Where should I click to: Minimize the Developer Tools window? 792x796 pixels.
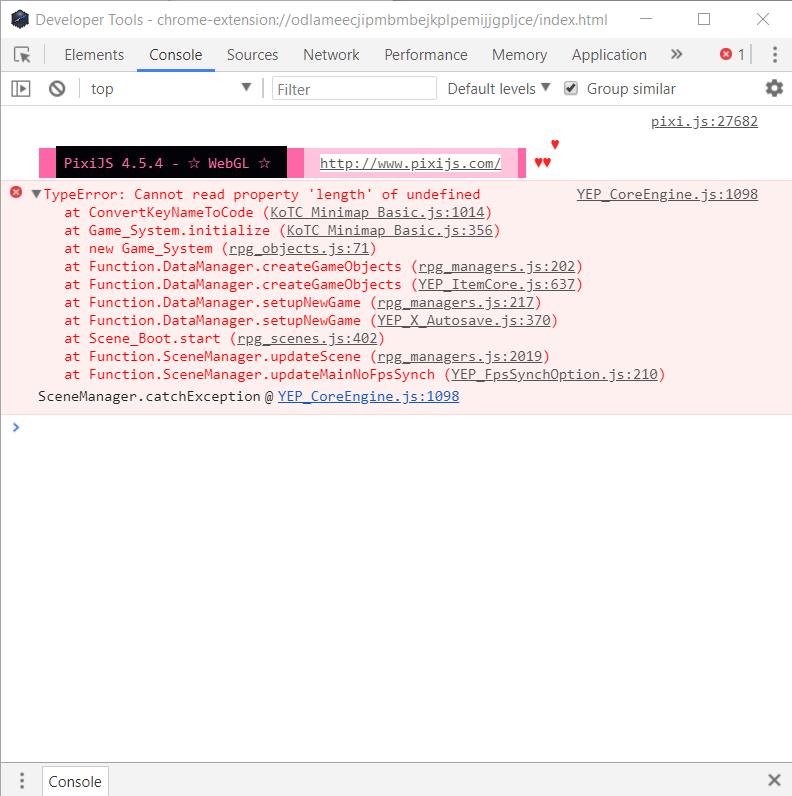646,19
